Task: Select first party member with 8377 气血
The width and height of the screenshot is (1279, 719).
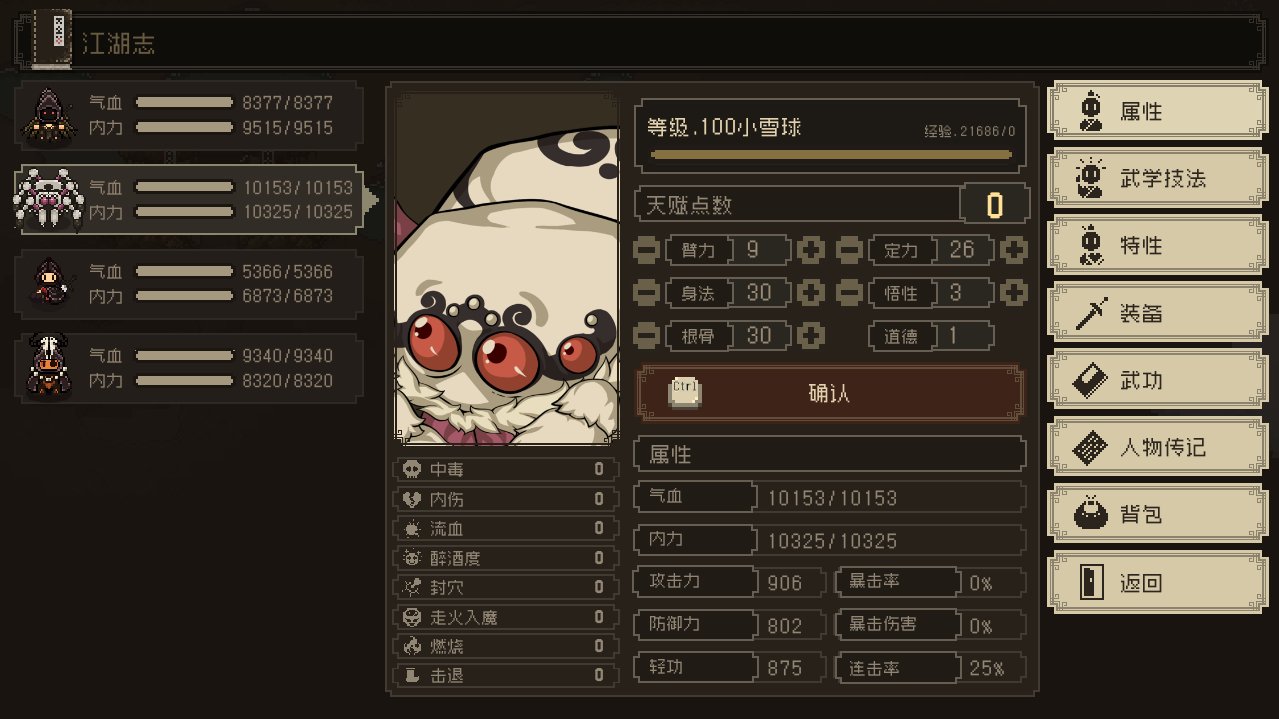Action: point(188,115)
